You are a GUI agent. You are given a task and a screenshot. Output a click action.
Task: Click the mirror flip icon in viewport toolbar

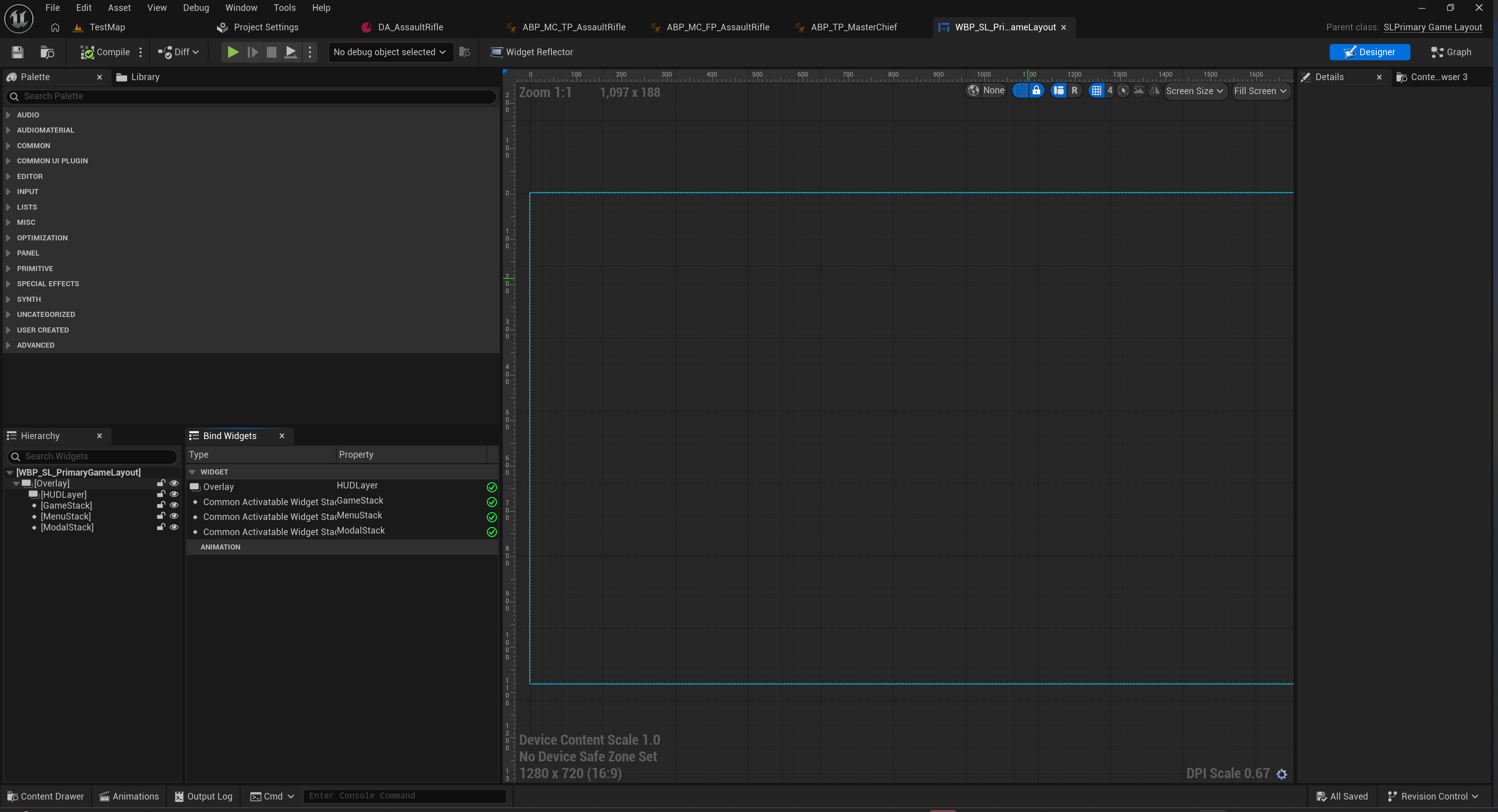1154,91
